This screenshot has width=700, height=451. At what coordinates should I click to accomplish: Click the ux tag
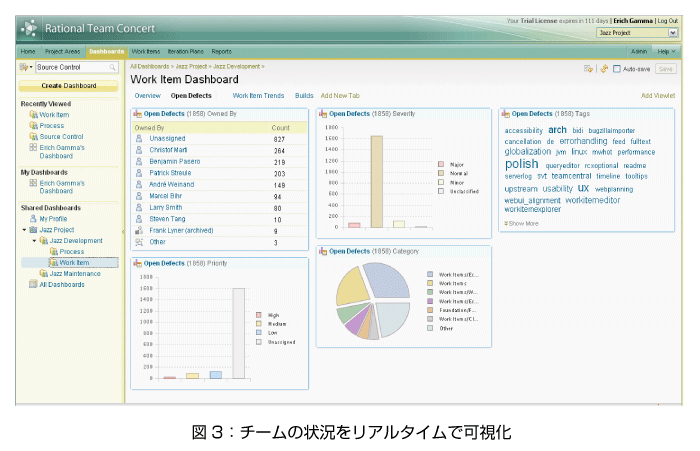coord(583,188)
